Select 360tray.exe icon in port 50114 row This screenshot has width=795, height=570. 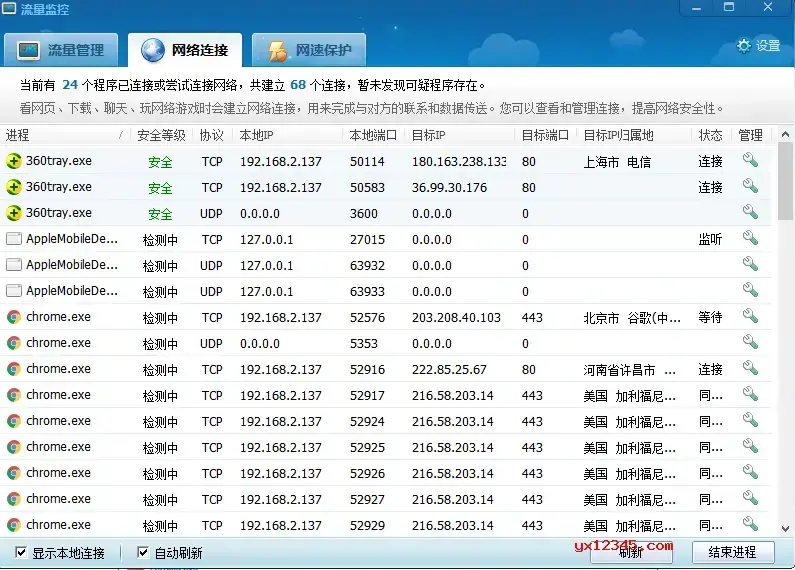coord(14,161)
